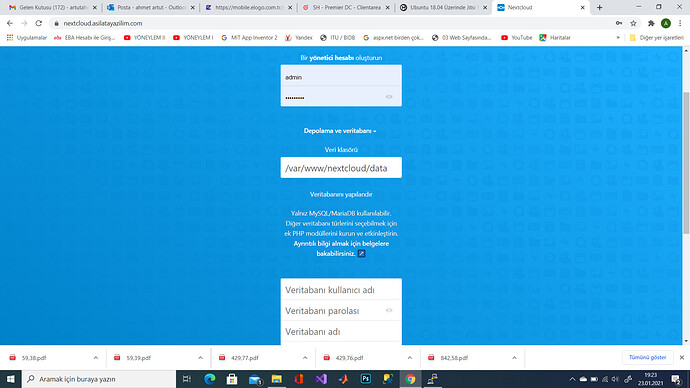The image size is (690, 388).
Task: Expand options for 429,77.pdf download
Action: (305, 358)
